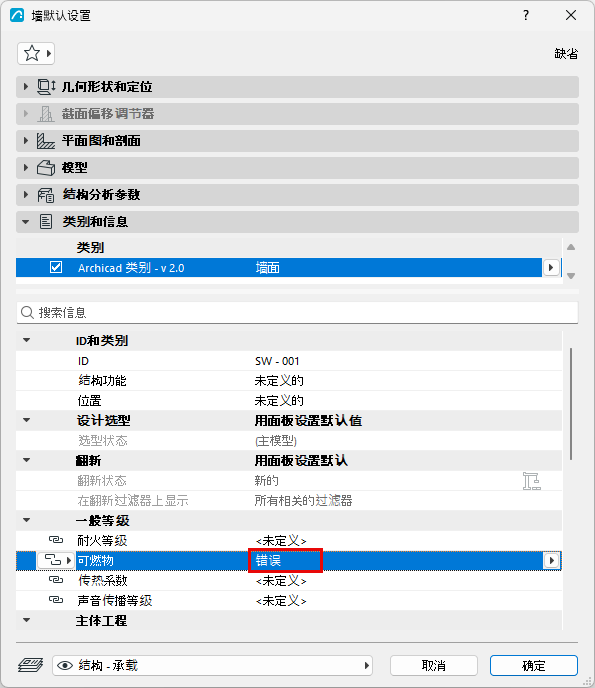595x688 pixels.
Task: Click the 声音传播等级 value <未定义>
Action: tap(281, 600)
